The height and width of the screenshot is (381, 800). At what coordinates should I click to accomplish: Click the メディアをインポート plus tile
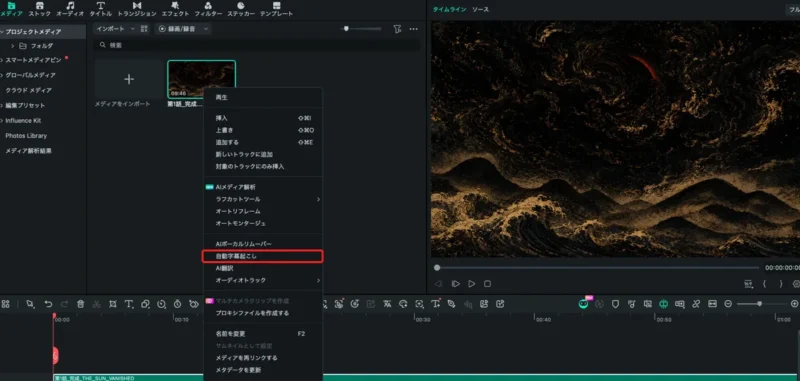point(129,79)
